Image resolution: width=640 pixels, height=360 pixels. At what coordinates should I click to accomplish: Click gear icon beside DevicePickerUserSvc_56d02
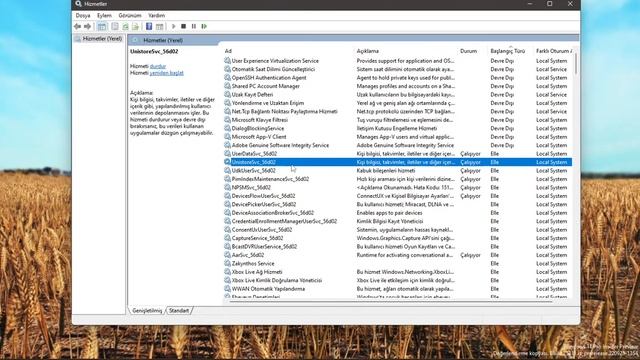tap(227, 204)
